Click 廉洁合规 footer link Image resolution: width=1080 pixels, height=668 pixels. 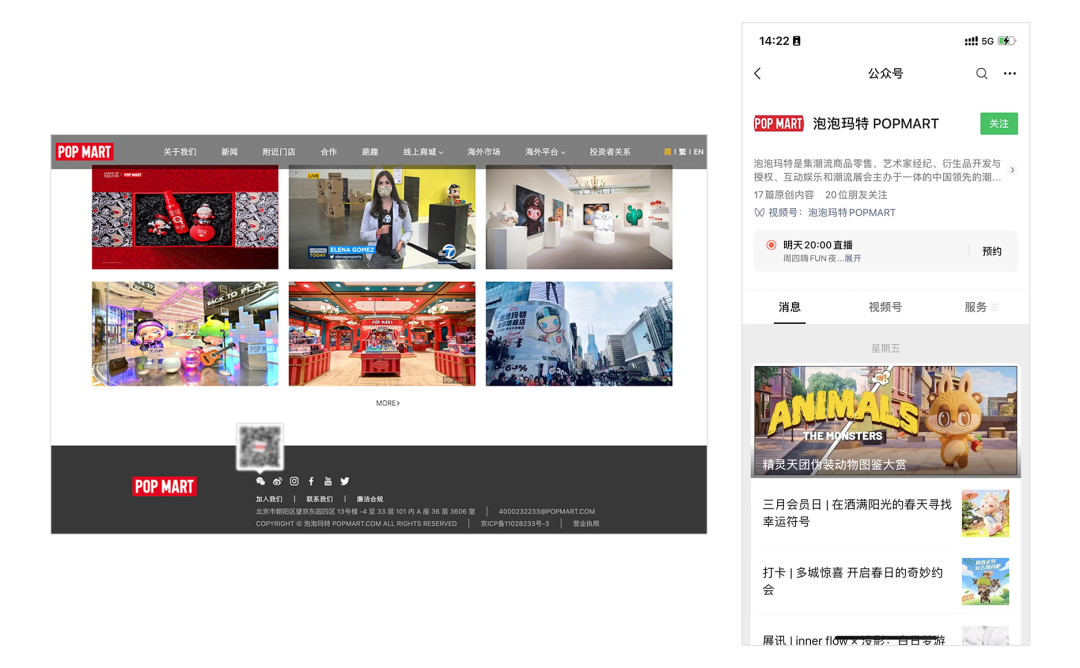point(370,499)
